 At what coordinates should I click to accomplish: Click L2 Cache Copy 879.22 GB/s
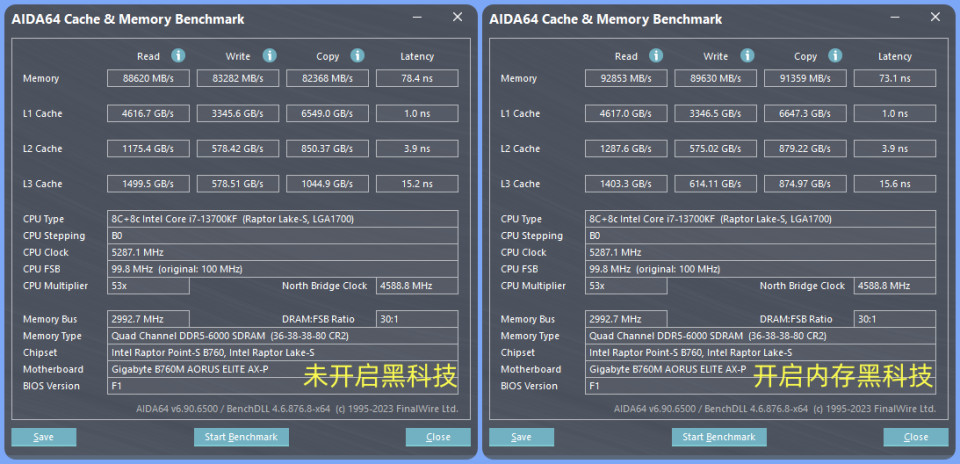point(805,149)
